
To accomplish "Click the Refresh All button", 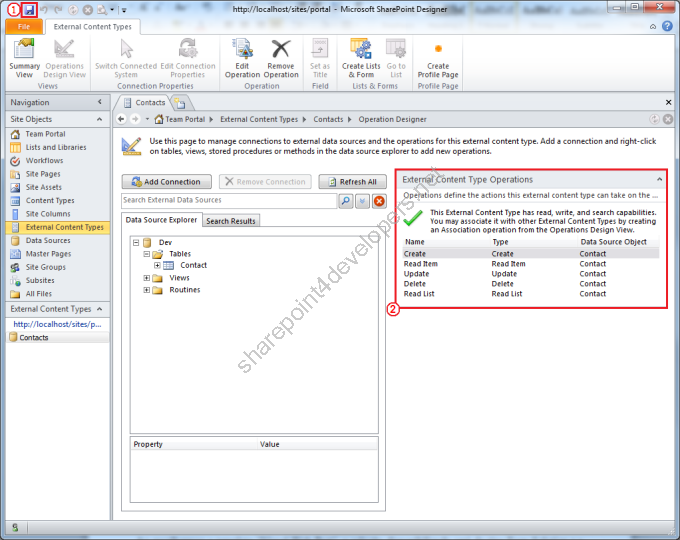I will click(x=352, y=182).
